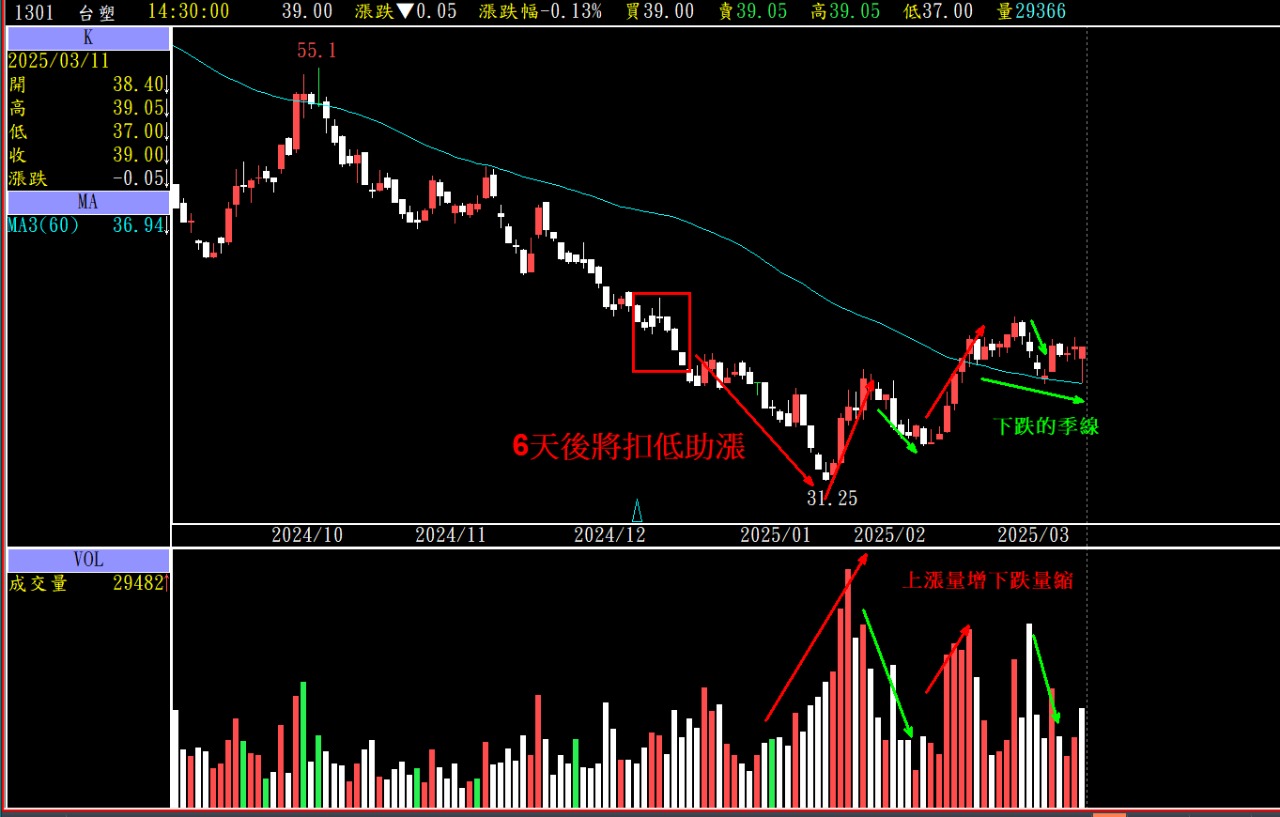Click the 2025/03 date axis label
Image resolution: width=1280 pixels, height=817 pixels.
[x=1033, y=535]
